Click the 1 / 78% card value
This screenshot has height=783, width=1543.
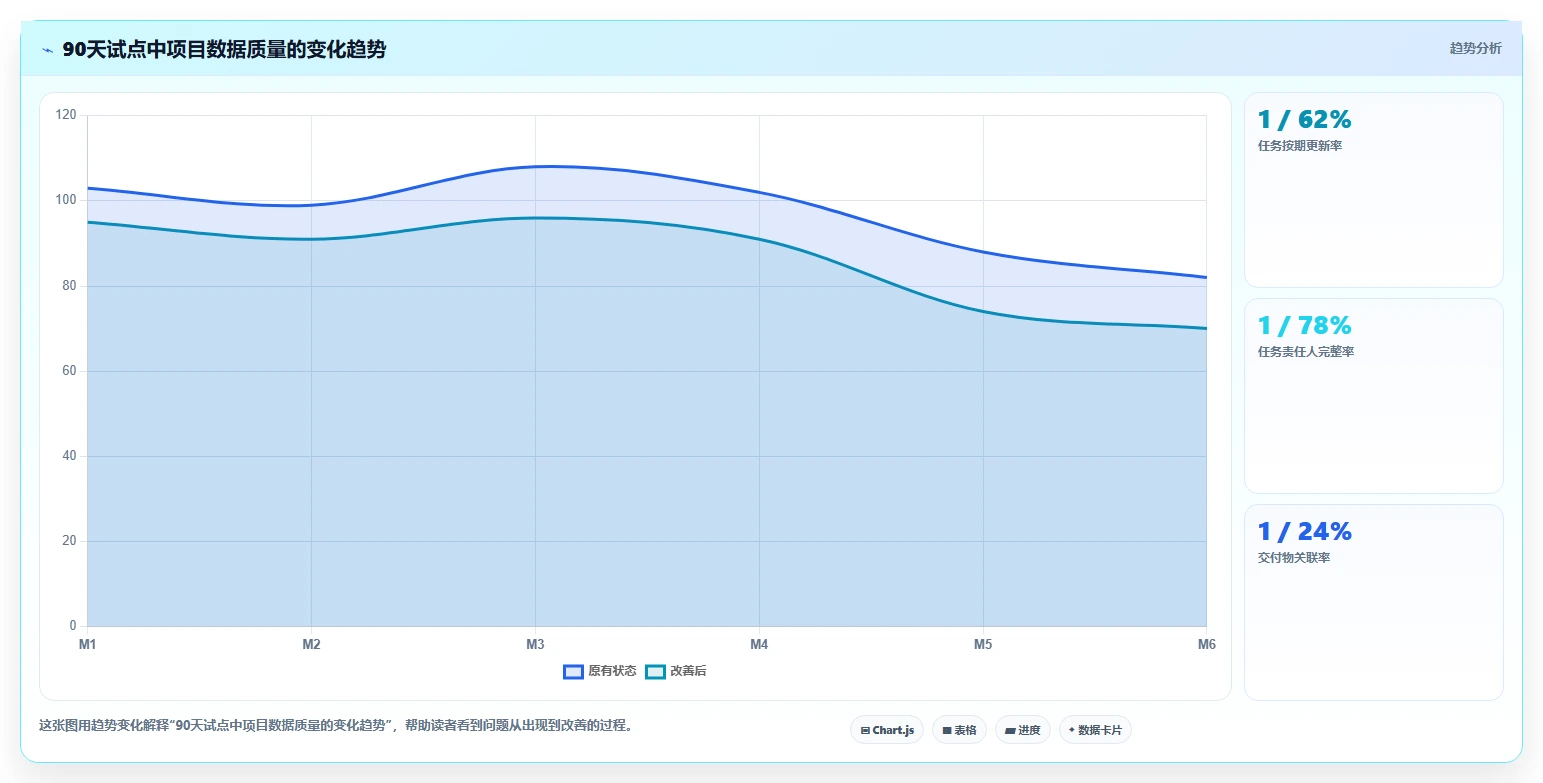pos(1304,326)
